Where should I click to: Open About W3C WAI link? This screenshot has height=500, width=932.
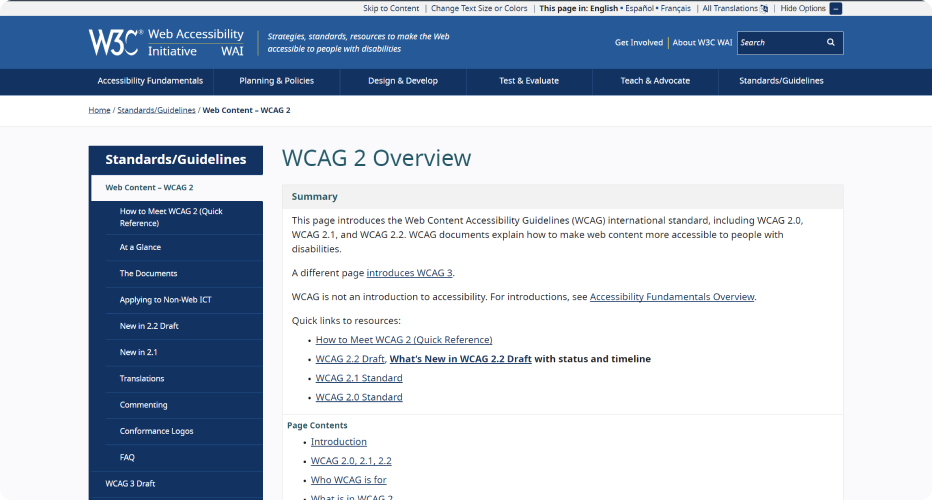click(702, 42)
